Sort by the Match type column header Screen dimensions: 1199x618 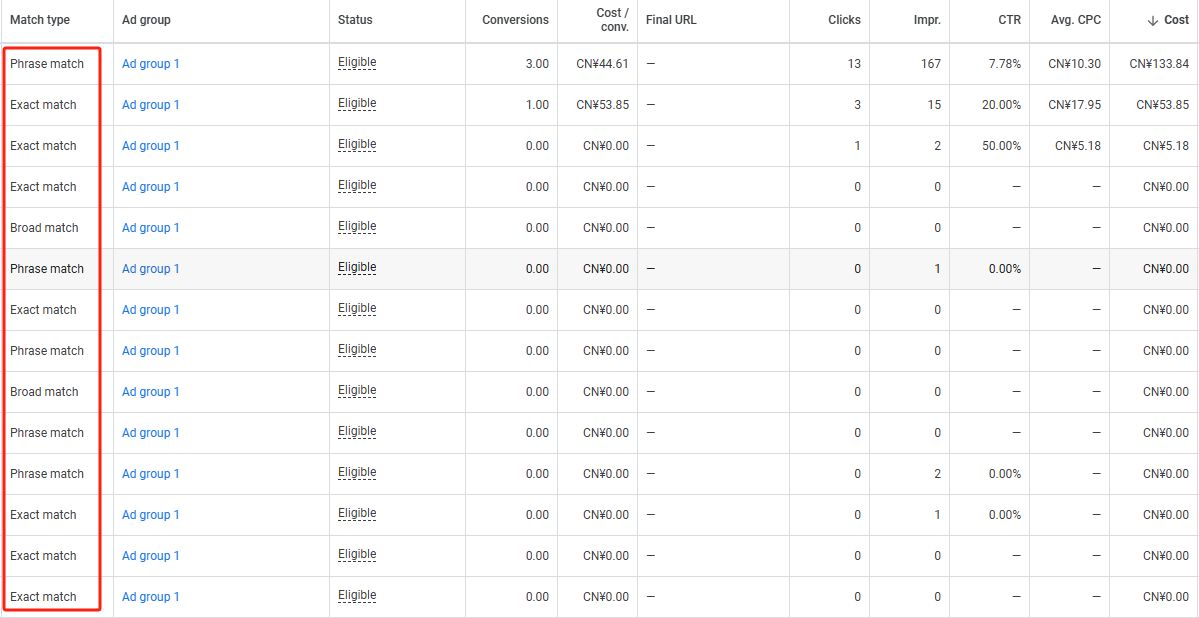(x=40, y=20)
